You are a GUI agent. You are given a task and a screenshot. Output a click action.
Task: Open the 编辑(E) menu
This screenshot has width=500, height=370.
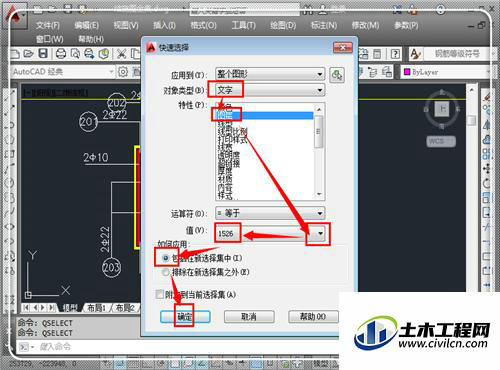click(x=86, y=25)
